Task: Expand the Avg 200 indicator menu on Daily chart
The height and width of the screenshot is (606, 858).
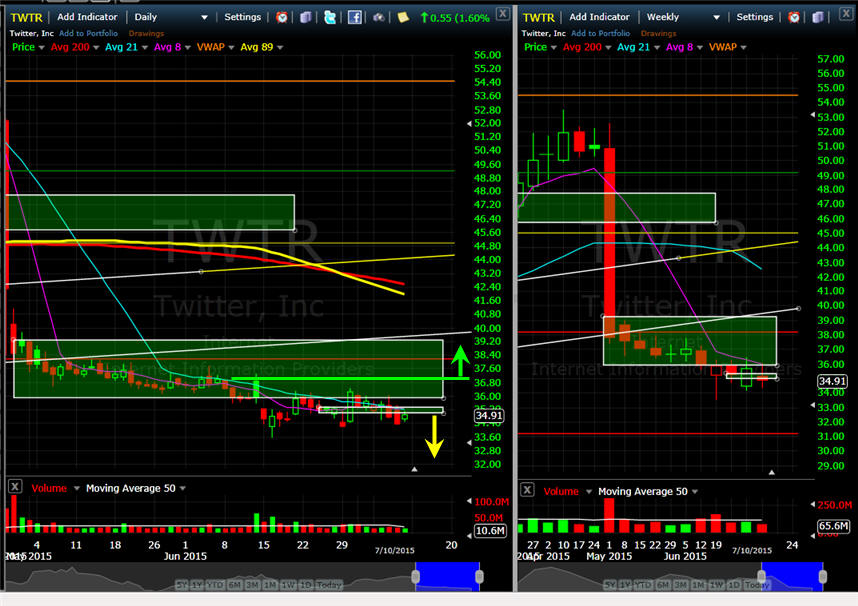Action: [x=97, y=47]
